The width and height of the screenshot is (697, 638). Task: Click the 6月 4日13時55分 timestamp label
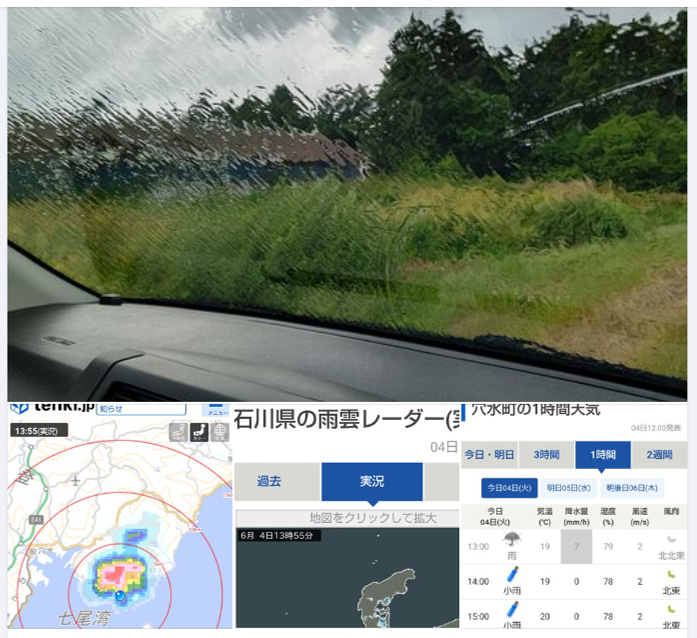(278, 535)
